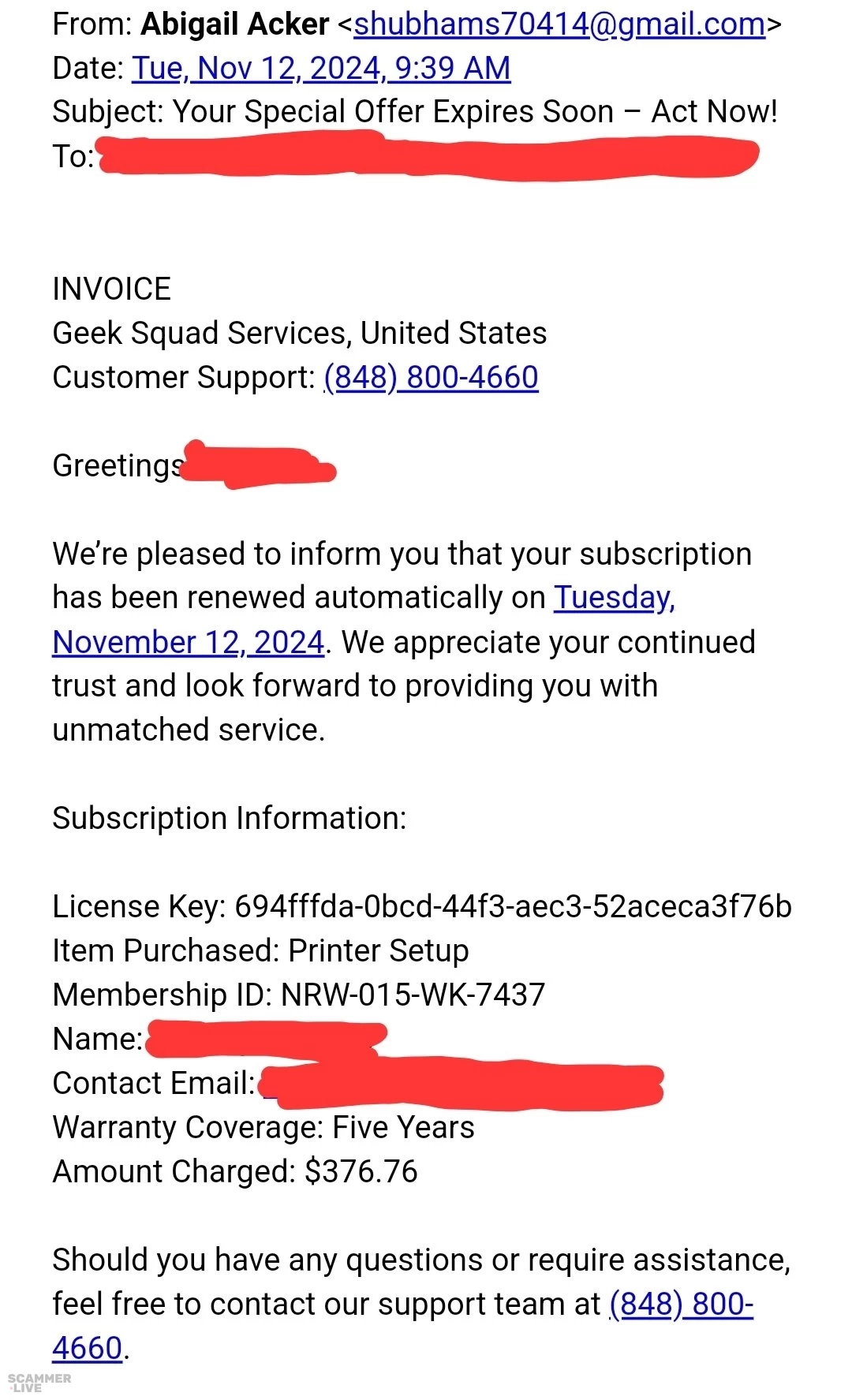This screenshot has width=852, height=1400.
Task: Click the sender email address shubhams70414@gmail.com
Action: click(x=559, y=25)
